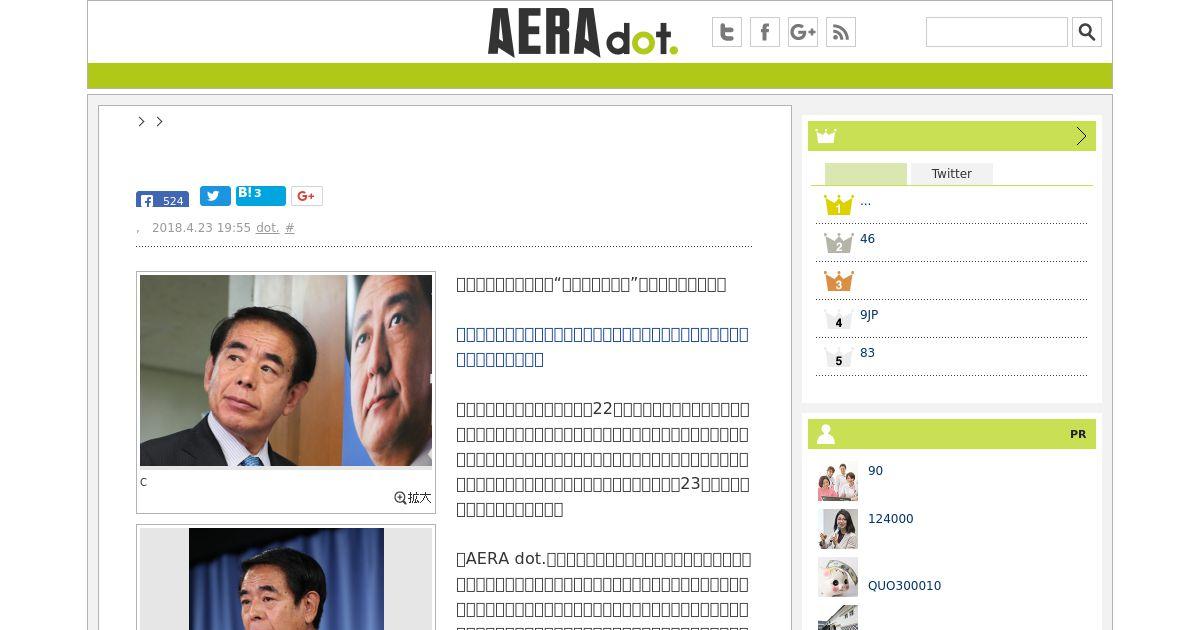
Task: Click the green navigation bar
Action: pos(600,76)
